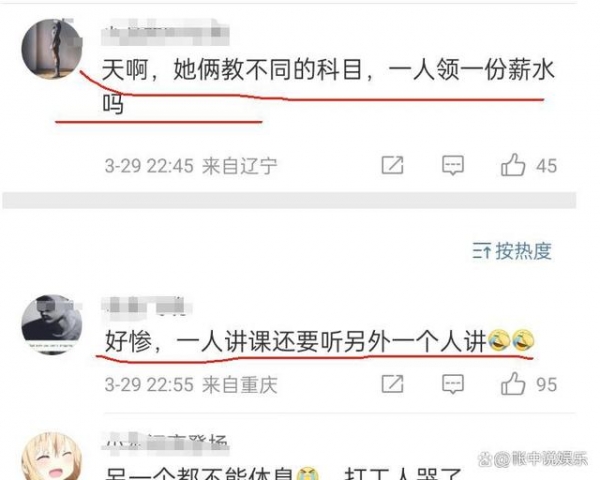Click the watermark account name at bottom right

coord(533,459)
